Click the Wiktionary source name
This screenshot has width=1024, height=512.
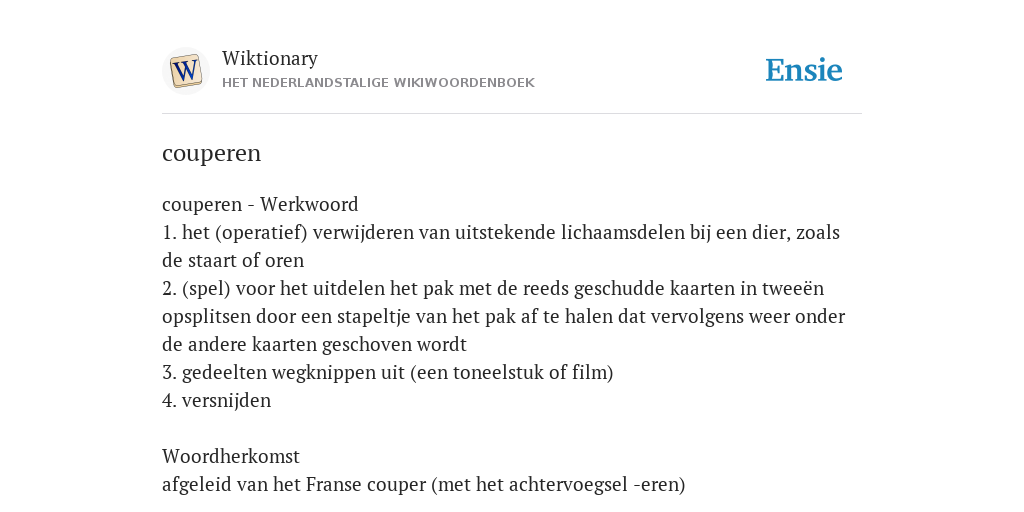coord(270,58)
